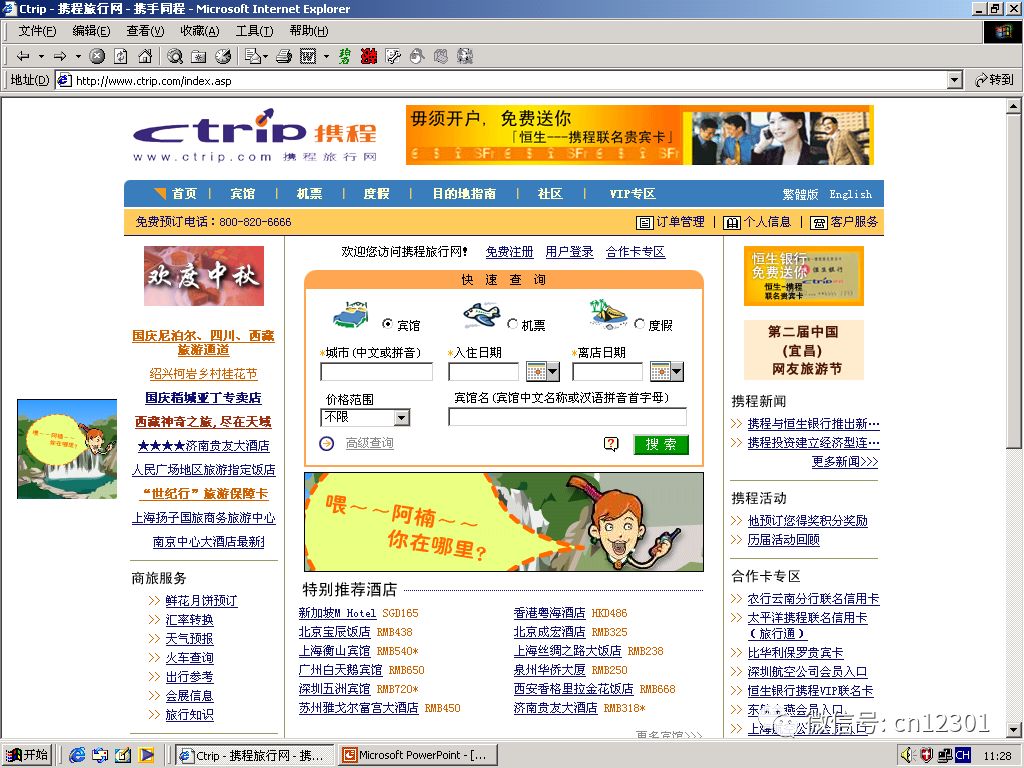Viewport: 1024px width, 768px height.
Task: Click the wrench tools toolbar icon
Action: pos(392,57)
